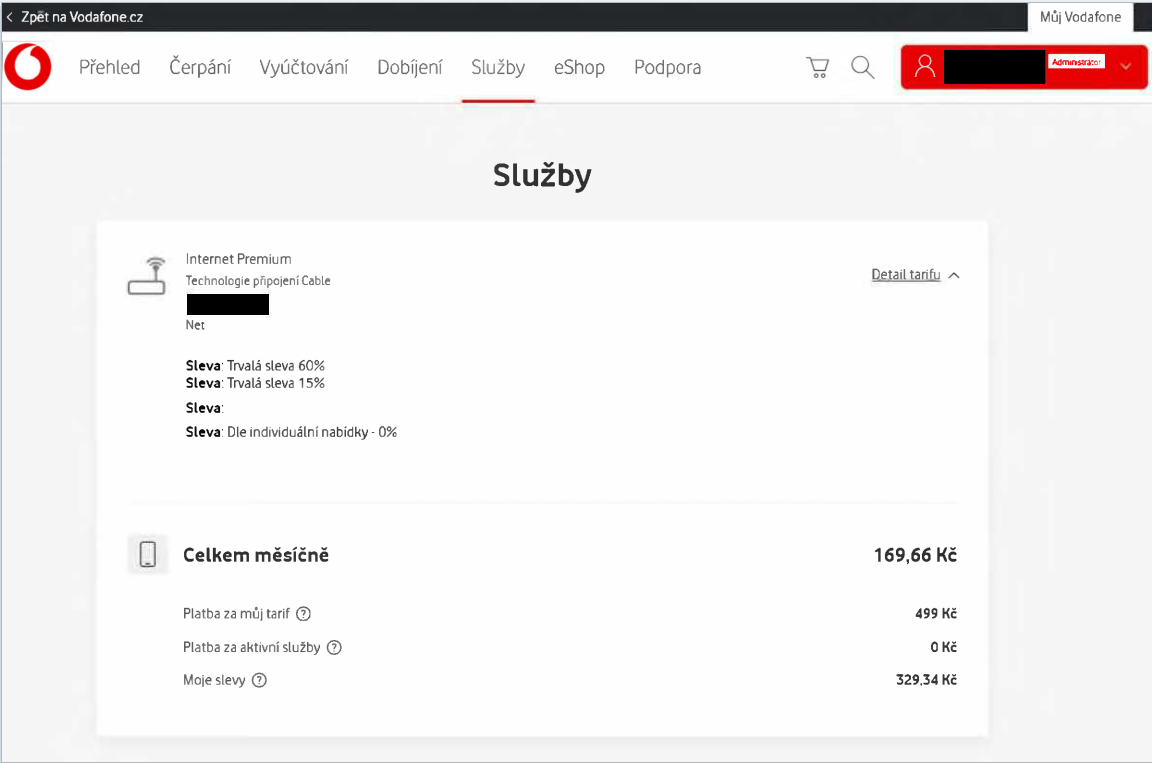The image size is (1152, 763).
Task: Click the Služby page heading
Action: (x=542, y=176)
